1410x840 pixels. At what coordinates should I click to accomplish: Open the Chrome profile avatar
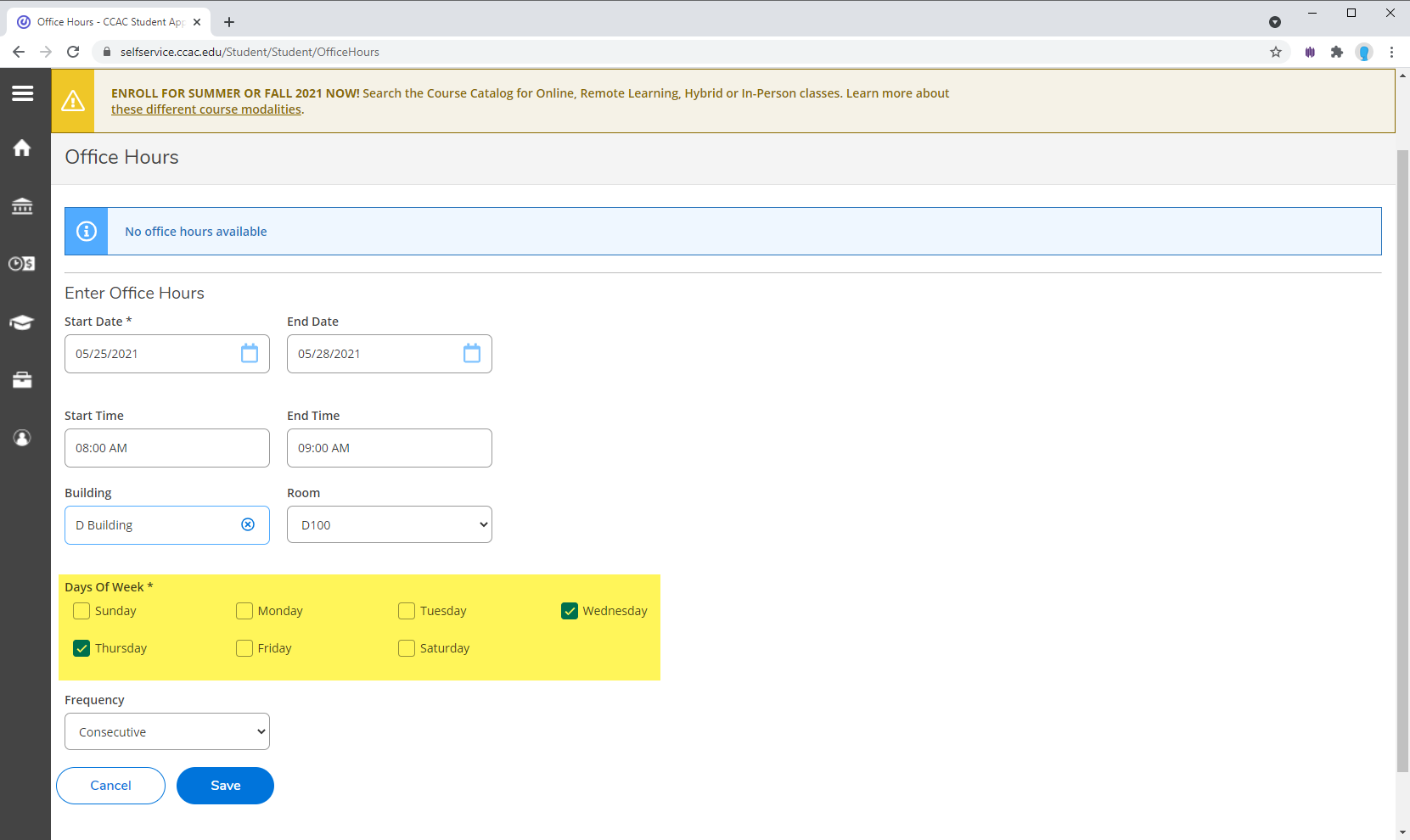tap(1364, 52)
